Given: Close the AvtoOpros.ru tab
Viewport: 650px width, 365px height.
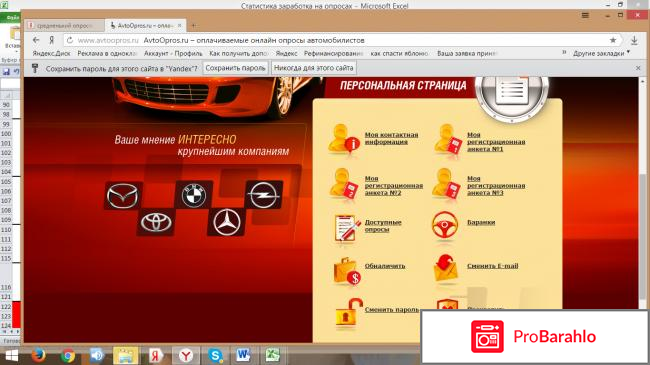Looking at the screenshot, I should 179,25.
